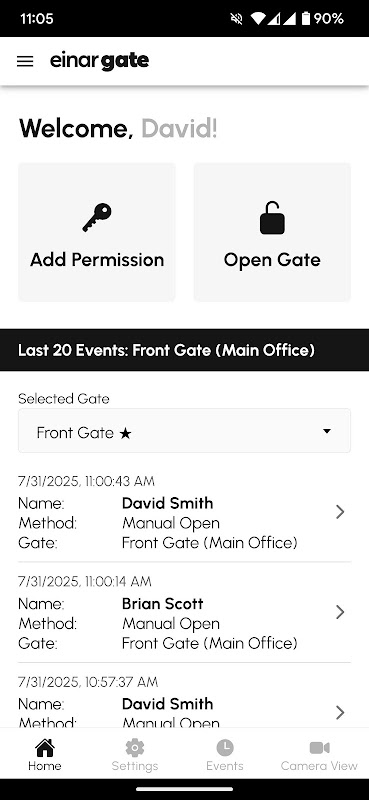Tap the Last 20 Events header bar
This screenshot has height=800, width=369.
point(184,350)
